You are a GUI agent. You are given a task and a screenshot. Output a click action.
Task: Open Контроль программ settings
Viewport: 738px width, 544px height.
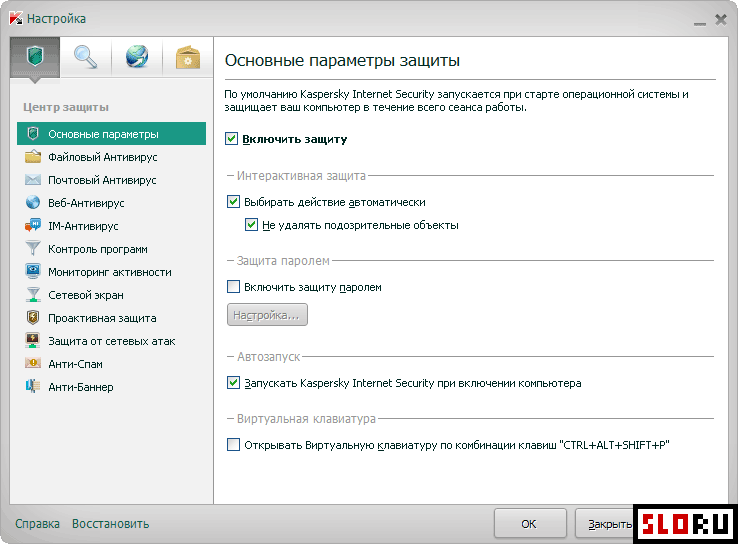pos(111,248)
